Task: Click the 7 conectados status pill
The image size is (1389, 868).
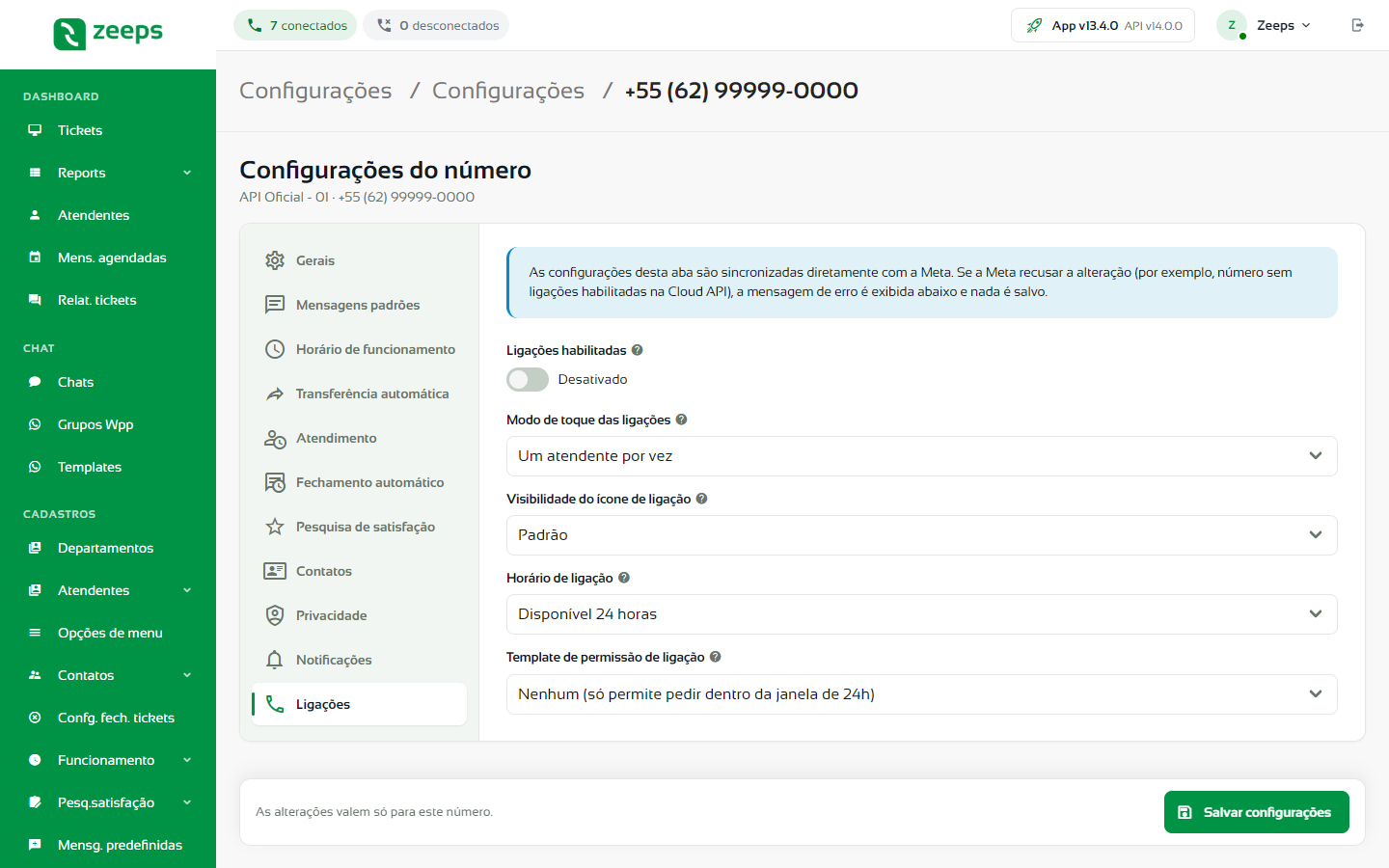Action: coord(295,25)
